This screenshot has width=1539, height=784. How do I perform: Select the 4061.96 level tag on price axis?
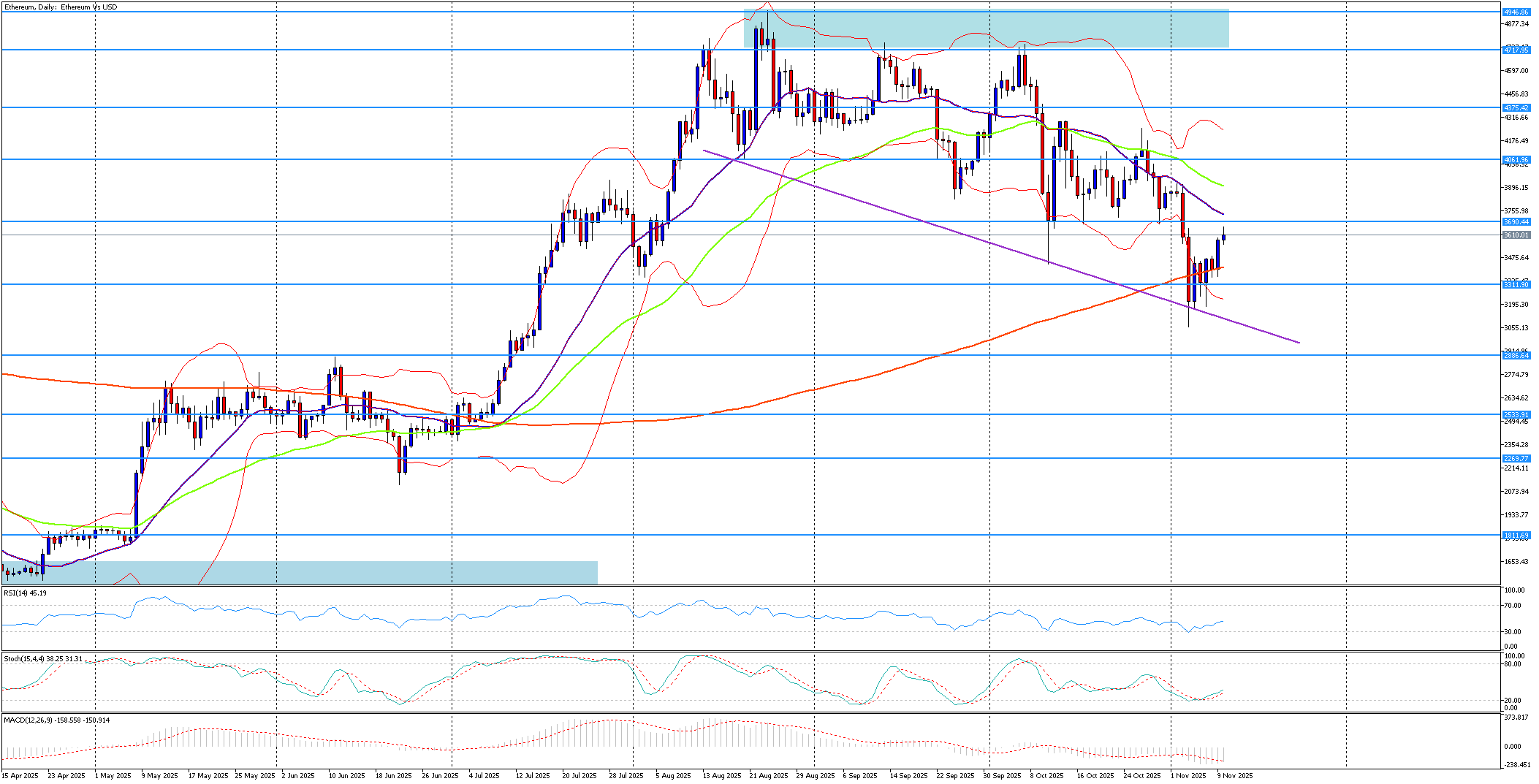[x=1516, y=159]
